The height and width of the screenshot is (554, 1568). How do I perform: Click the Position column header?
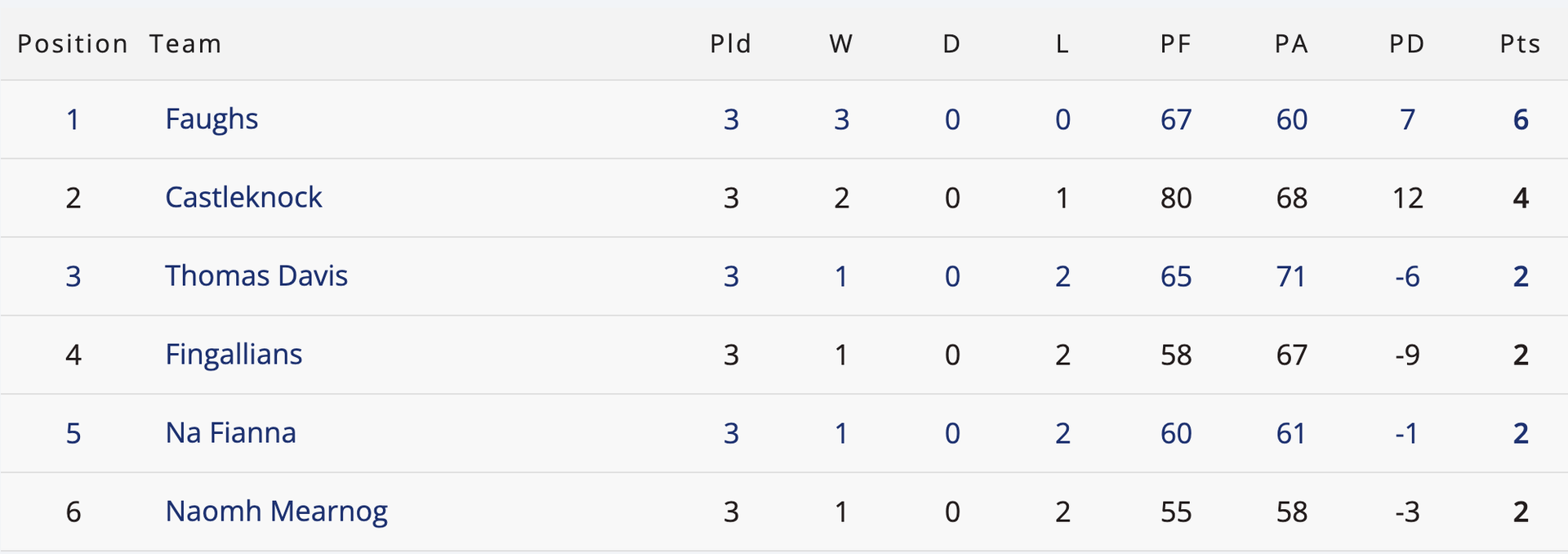[73, 43]
